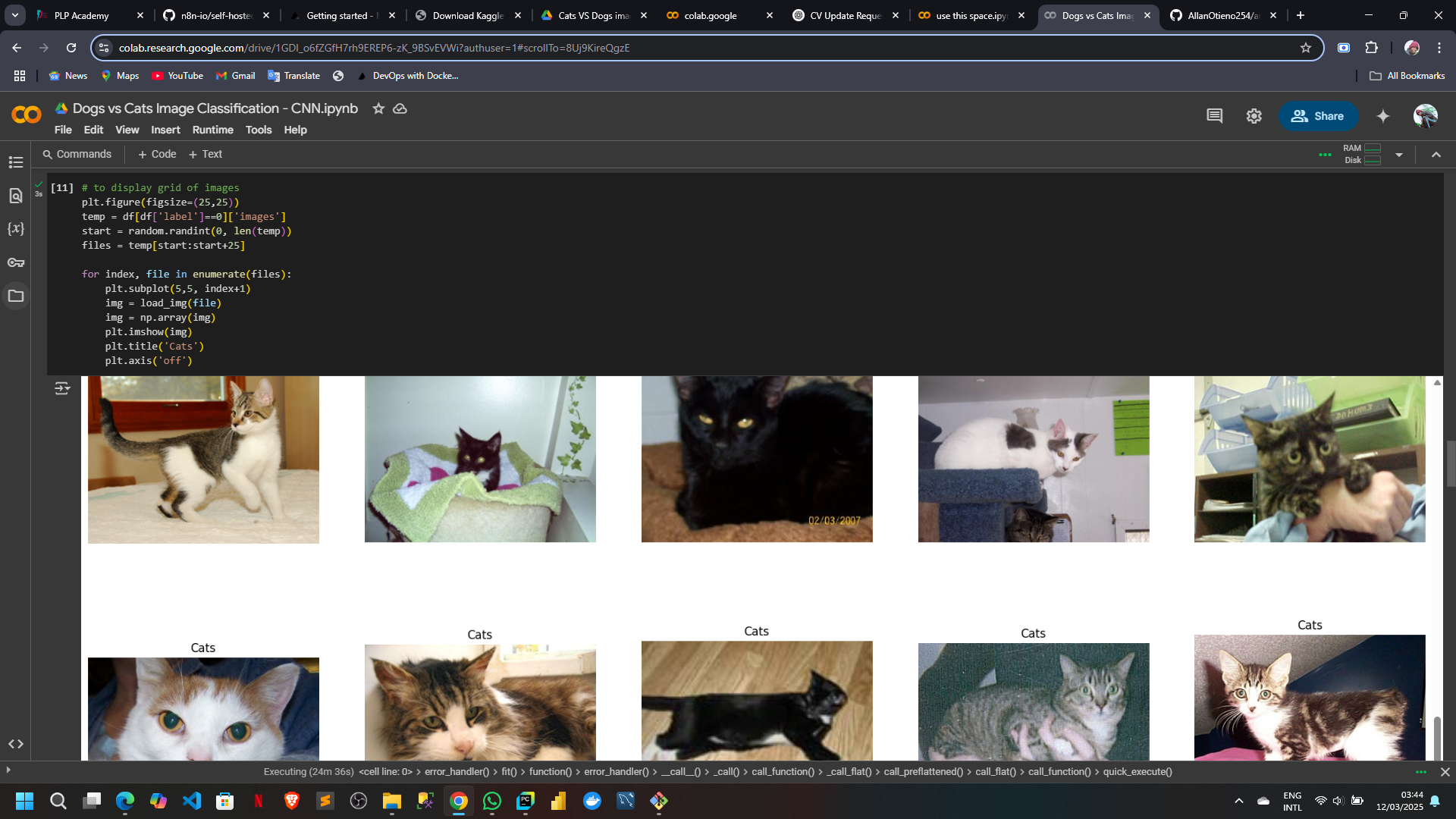Image resolution: width=1456 pixels, height=819 pixels.
Task: Toggle output view options icon
Action: [x=62, y=388]
